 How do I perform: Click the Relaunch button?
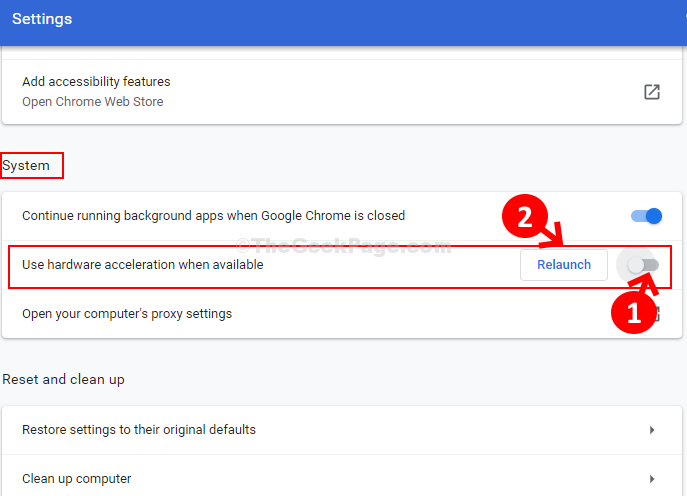pyautogui.click(x=564, y=265)
